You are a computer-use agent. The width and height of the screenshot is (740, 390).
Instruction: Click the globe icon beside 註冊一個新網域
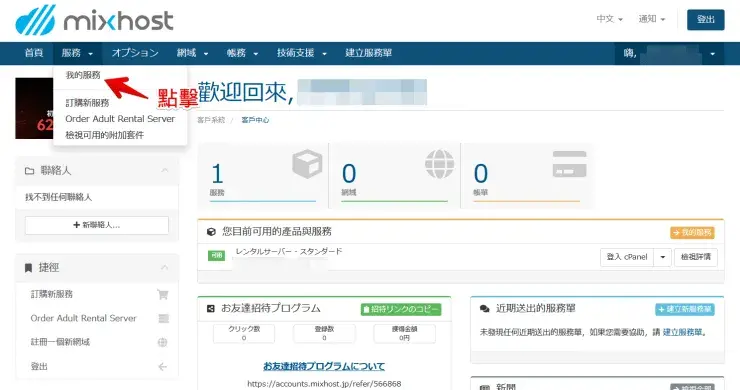coord(162,342)
